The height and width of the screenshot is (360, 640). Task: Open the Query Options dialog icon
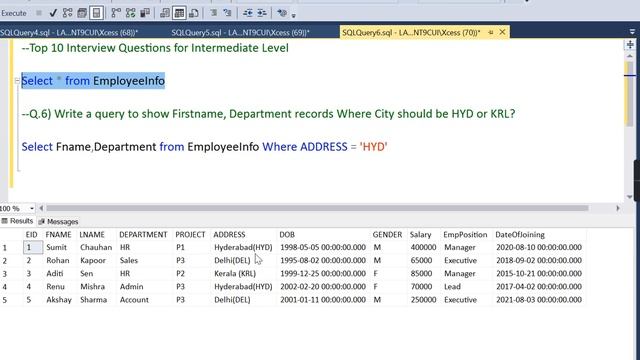pos(82,13)
